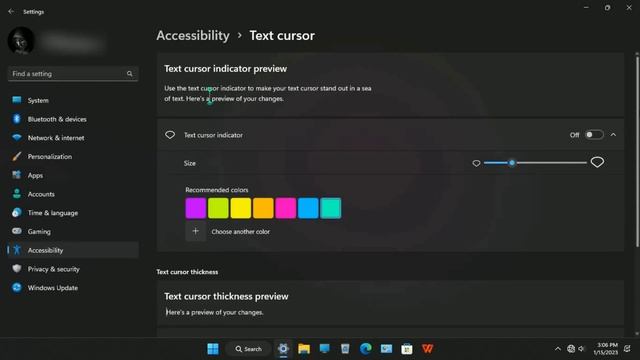The width and height of the screenshot is (640, 360).
Task: Open Time & language settings
Action: pyautogui.click(x=73, y=213)
